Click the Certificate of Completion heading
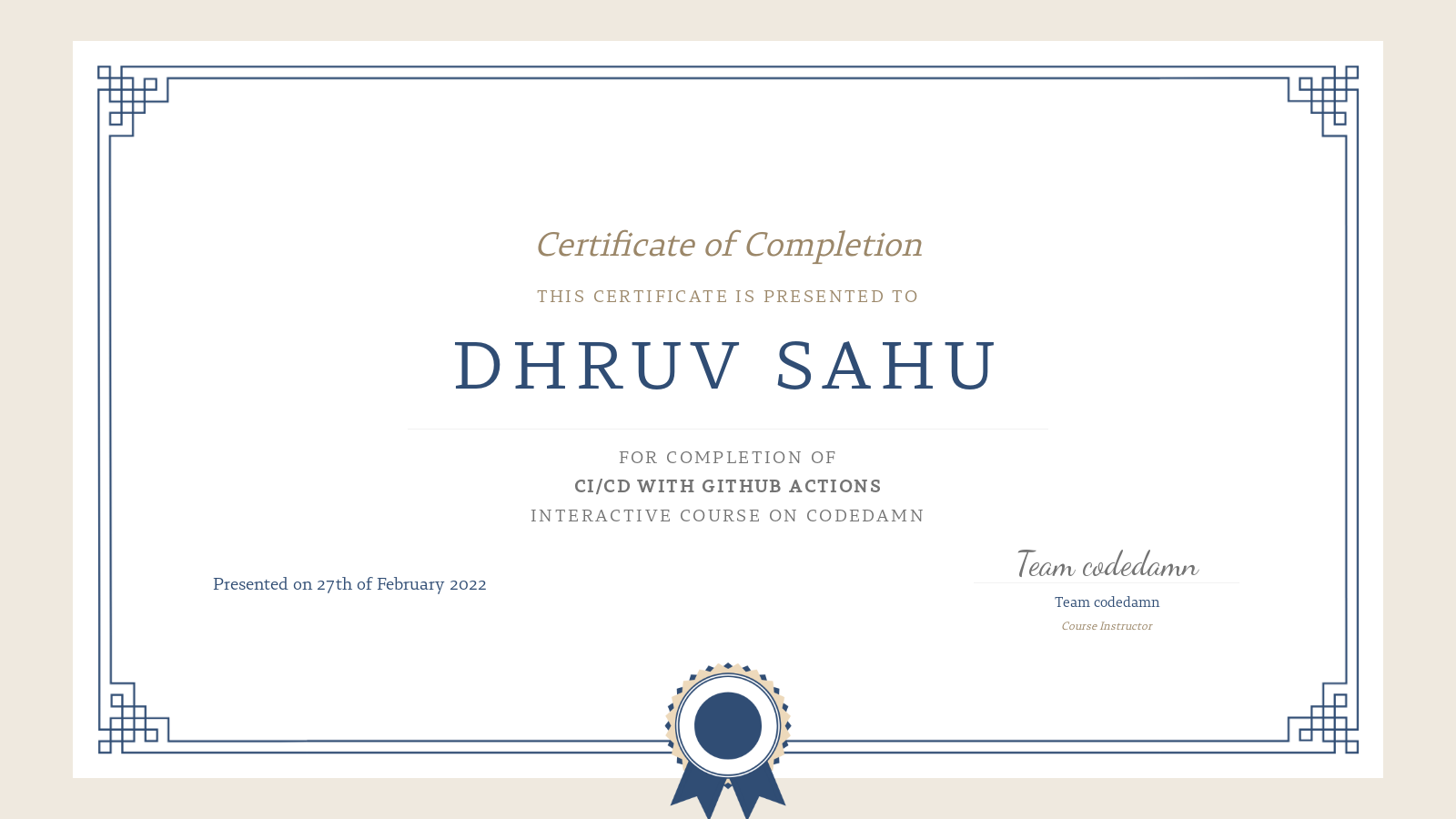1456x819 pixels. click(x=728, y=245)
